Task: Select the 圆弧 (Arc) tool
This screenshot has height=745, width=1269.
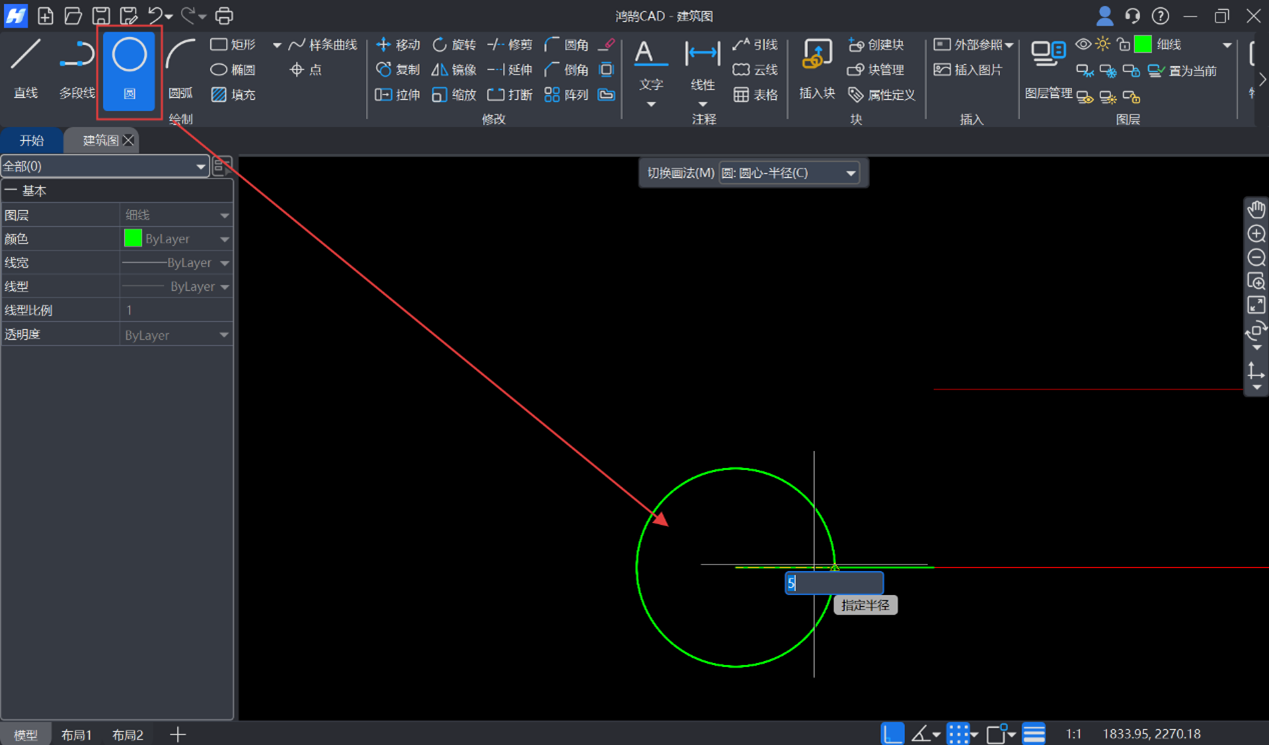Action: click(x=181, y=68)
